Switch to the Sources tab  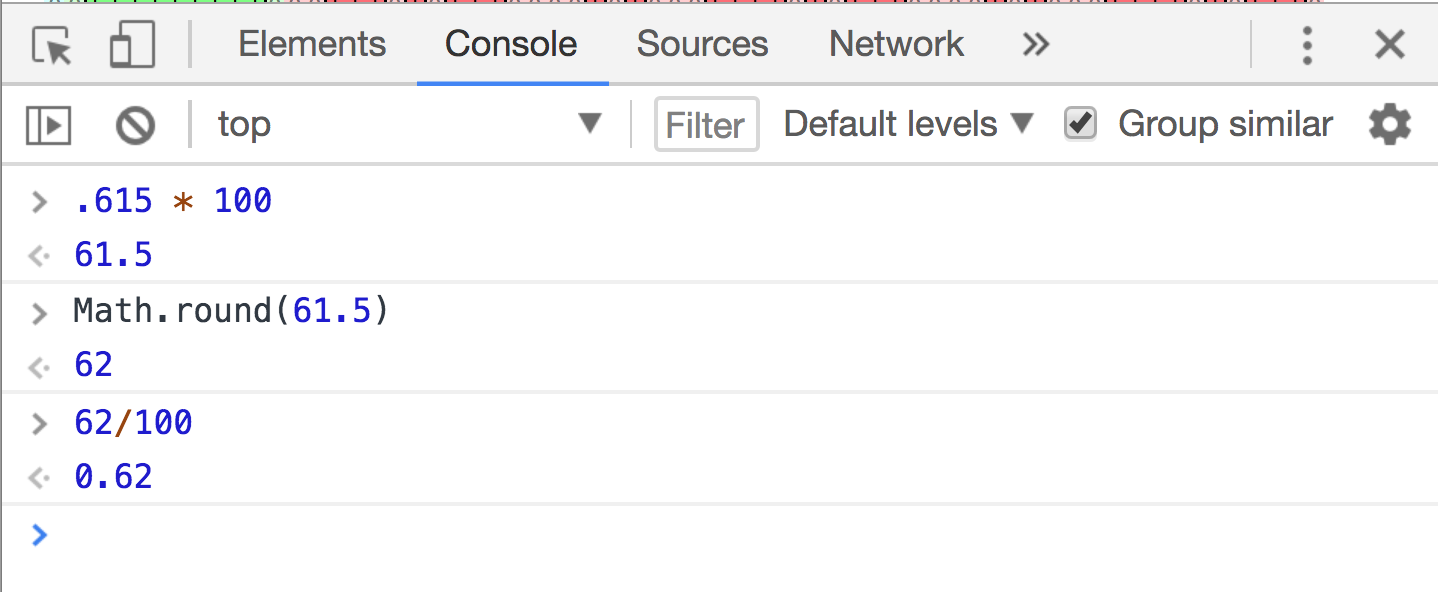pyautogui.click(x=702, y=44)
